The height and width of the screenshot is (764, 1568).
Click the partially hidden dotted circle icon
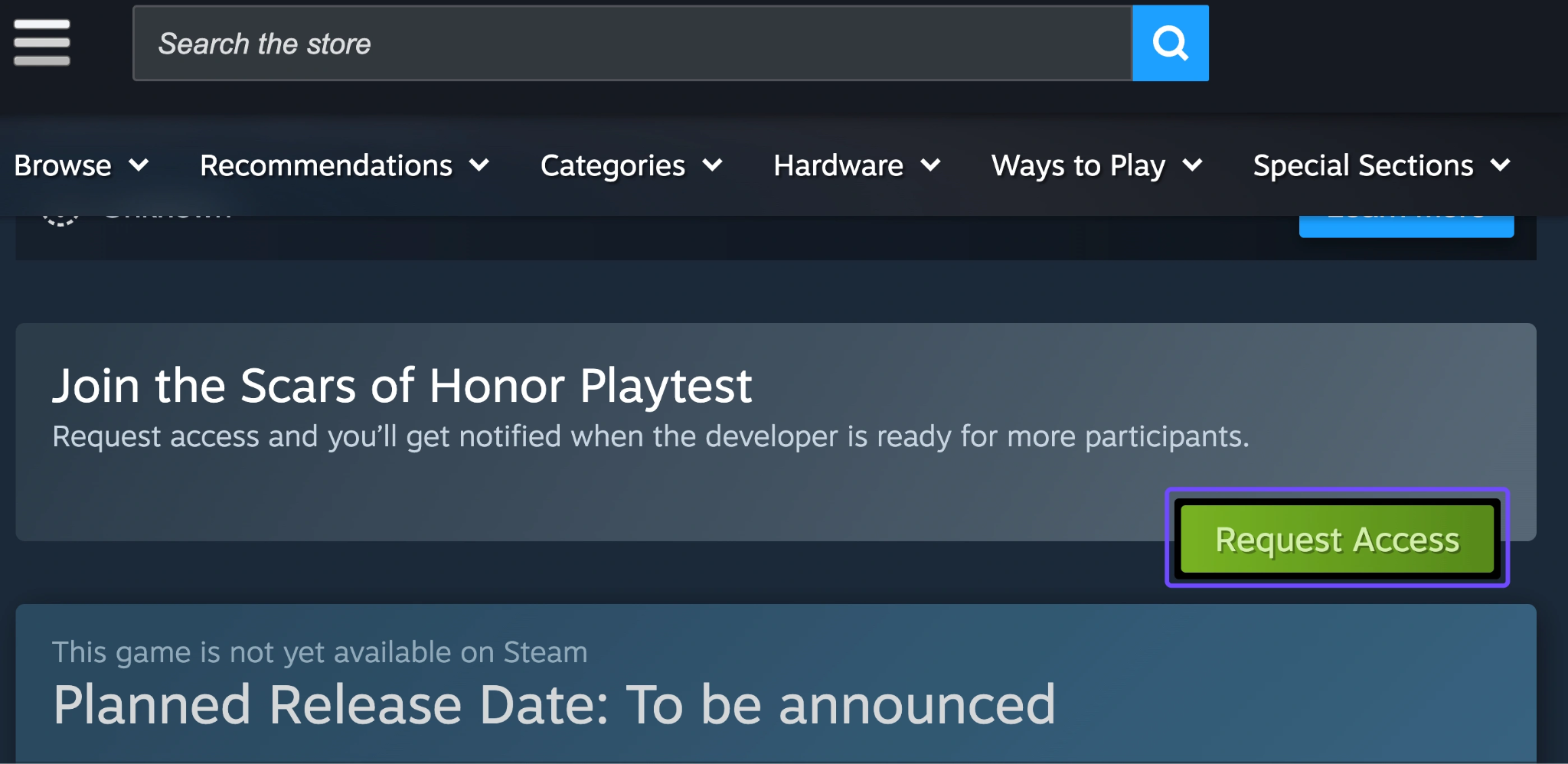[x=60, y=220]
